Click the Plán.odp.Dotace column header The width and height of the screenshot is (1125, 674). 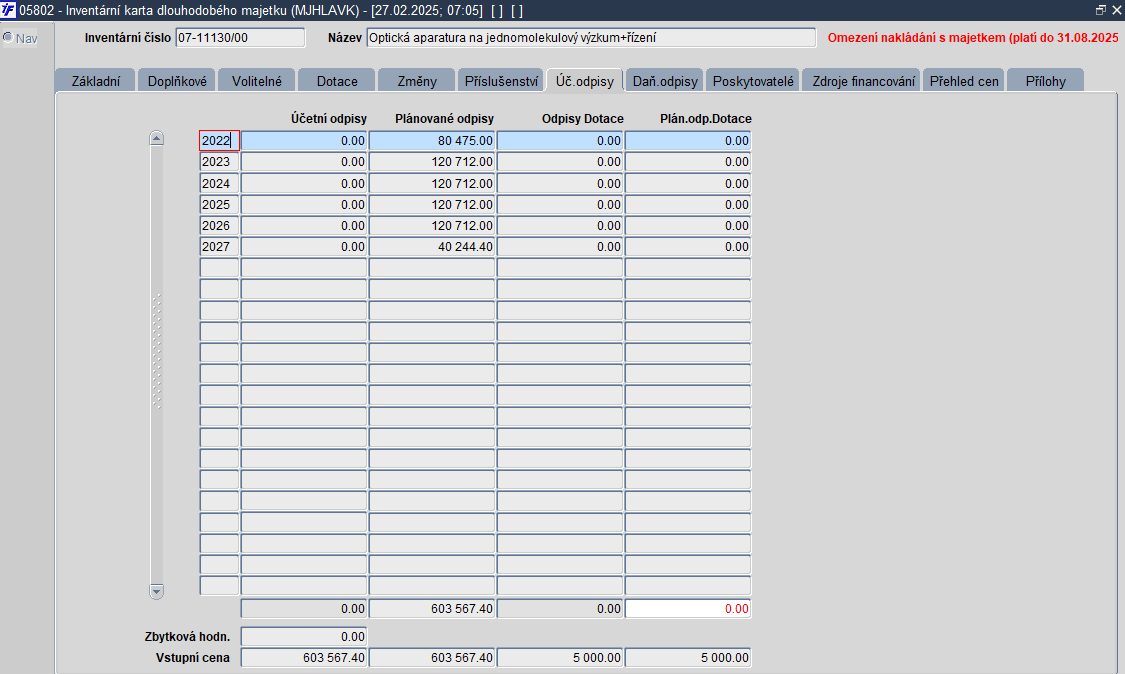coord(706,118)
